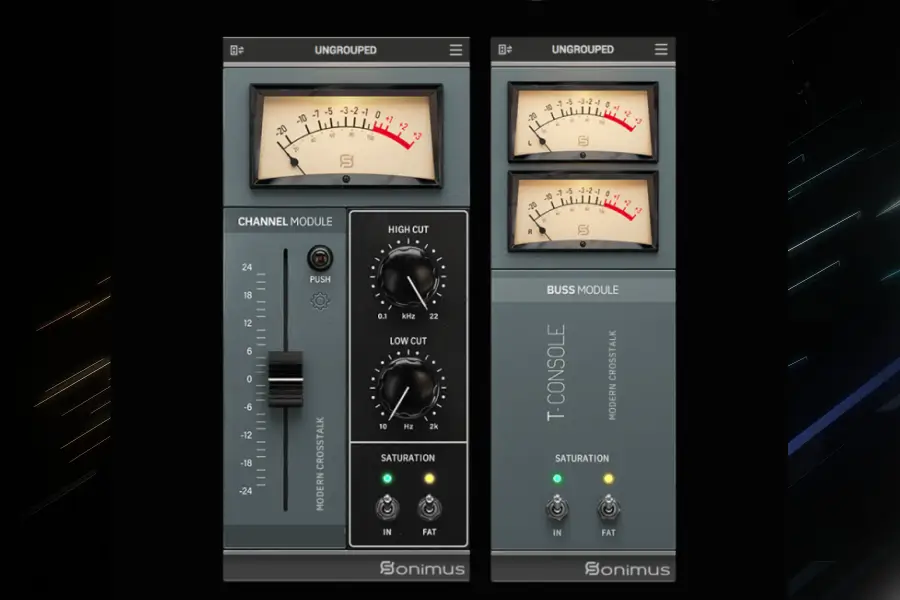This screenshot has width=900, height=600.
Task: Click UNGROUPED label on Buss Module
Action: coord(583,49)
